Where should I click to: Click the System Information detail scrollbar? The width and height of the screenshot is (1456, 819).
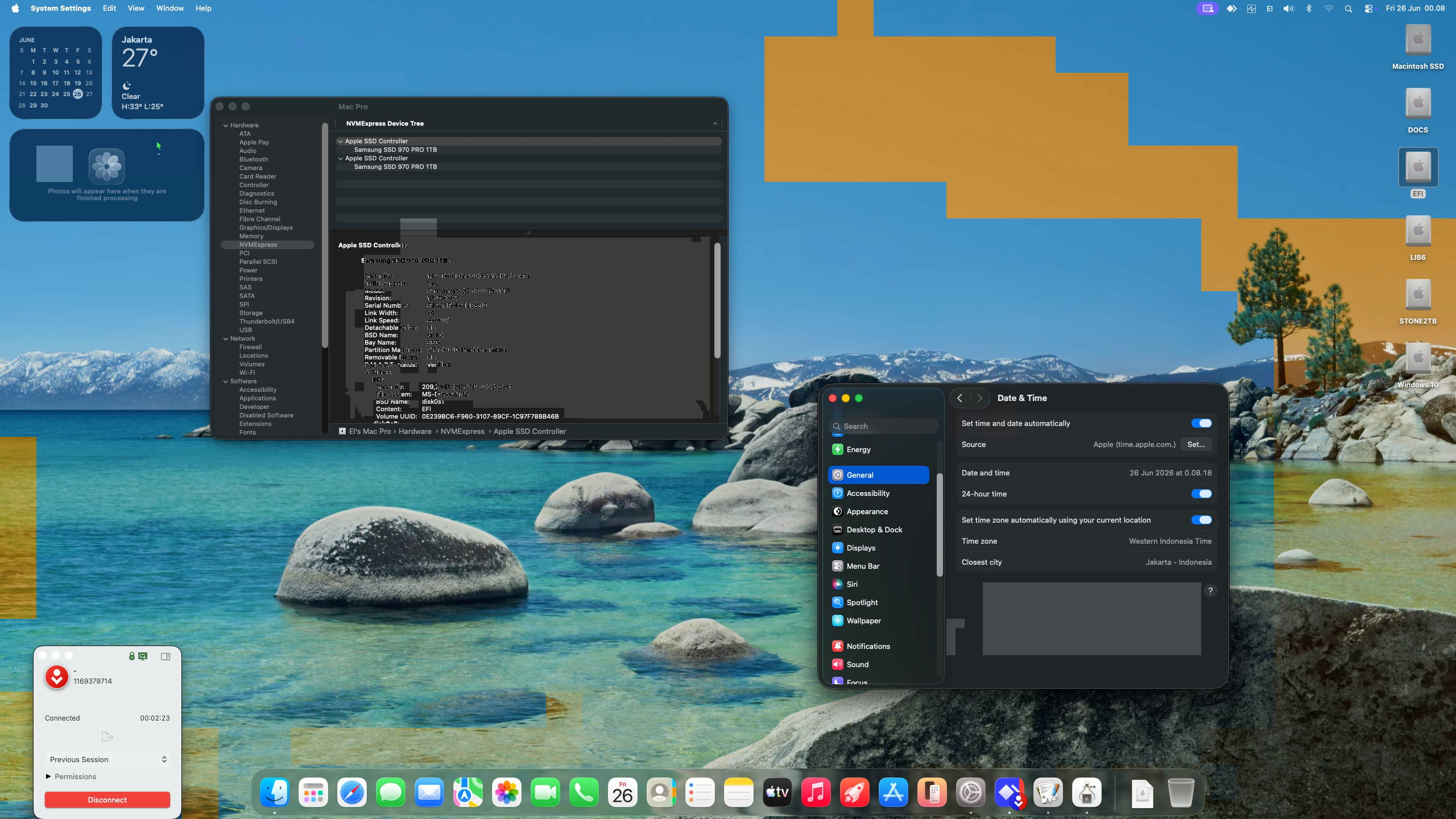pyautogui.click(x=717, y=301)
